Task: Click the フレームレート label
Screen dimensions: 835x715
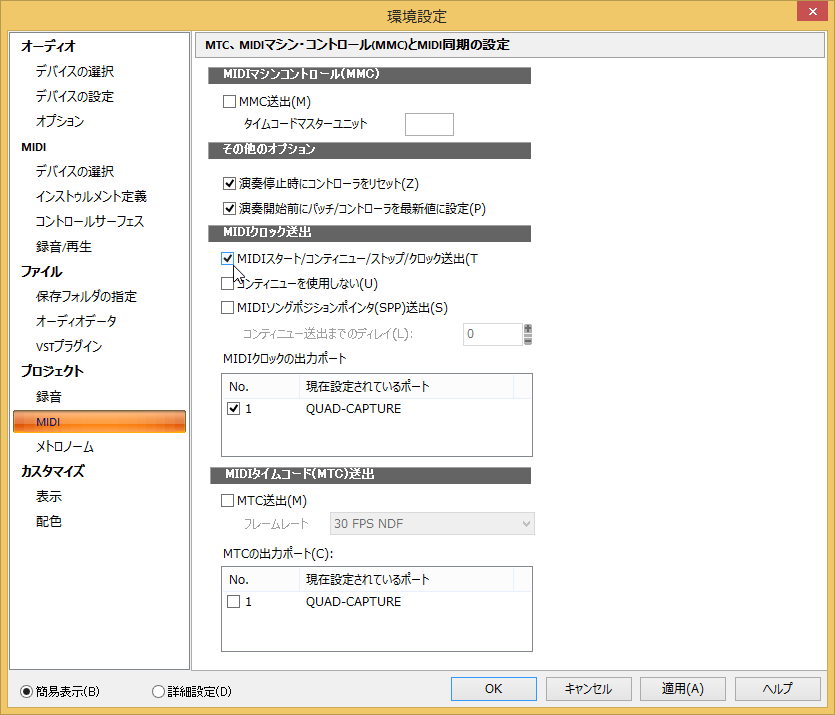Action: [x=276, y=524]
